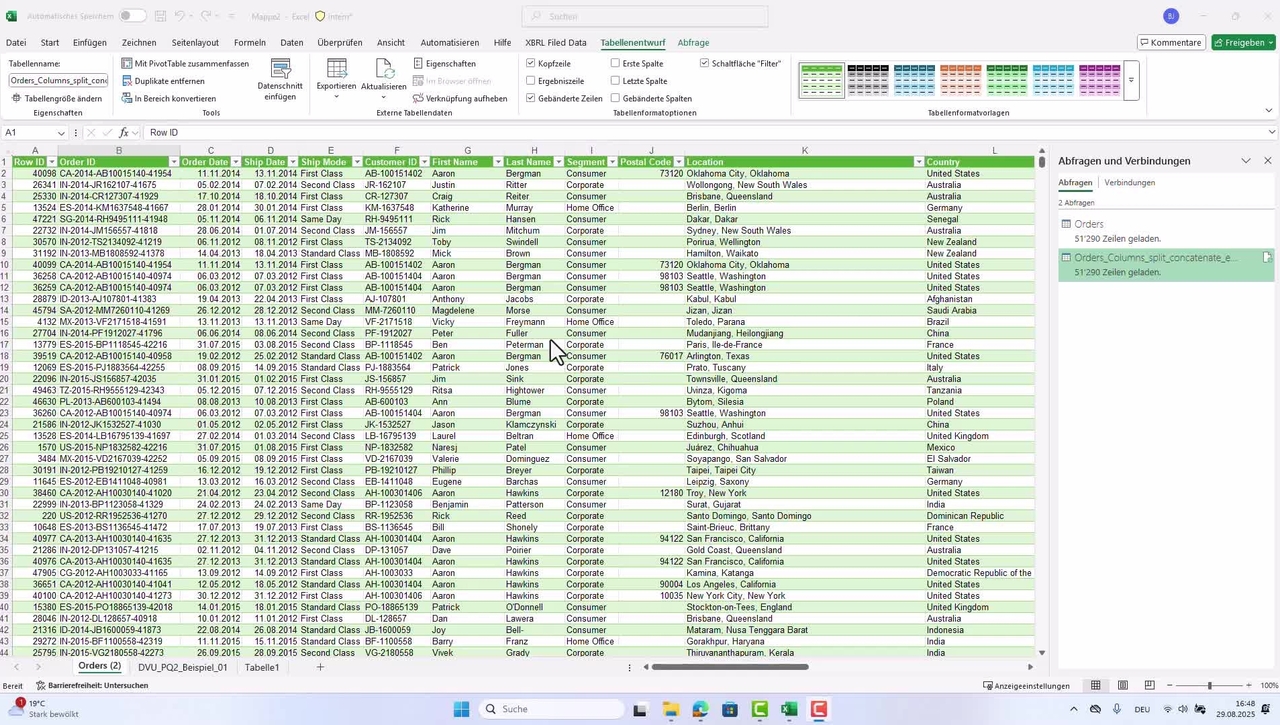
Task: Apply the purple table style
Action: [x=1099, y=80]
